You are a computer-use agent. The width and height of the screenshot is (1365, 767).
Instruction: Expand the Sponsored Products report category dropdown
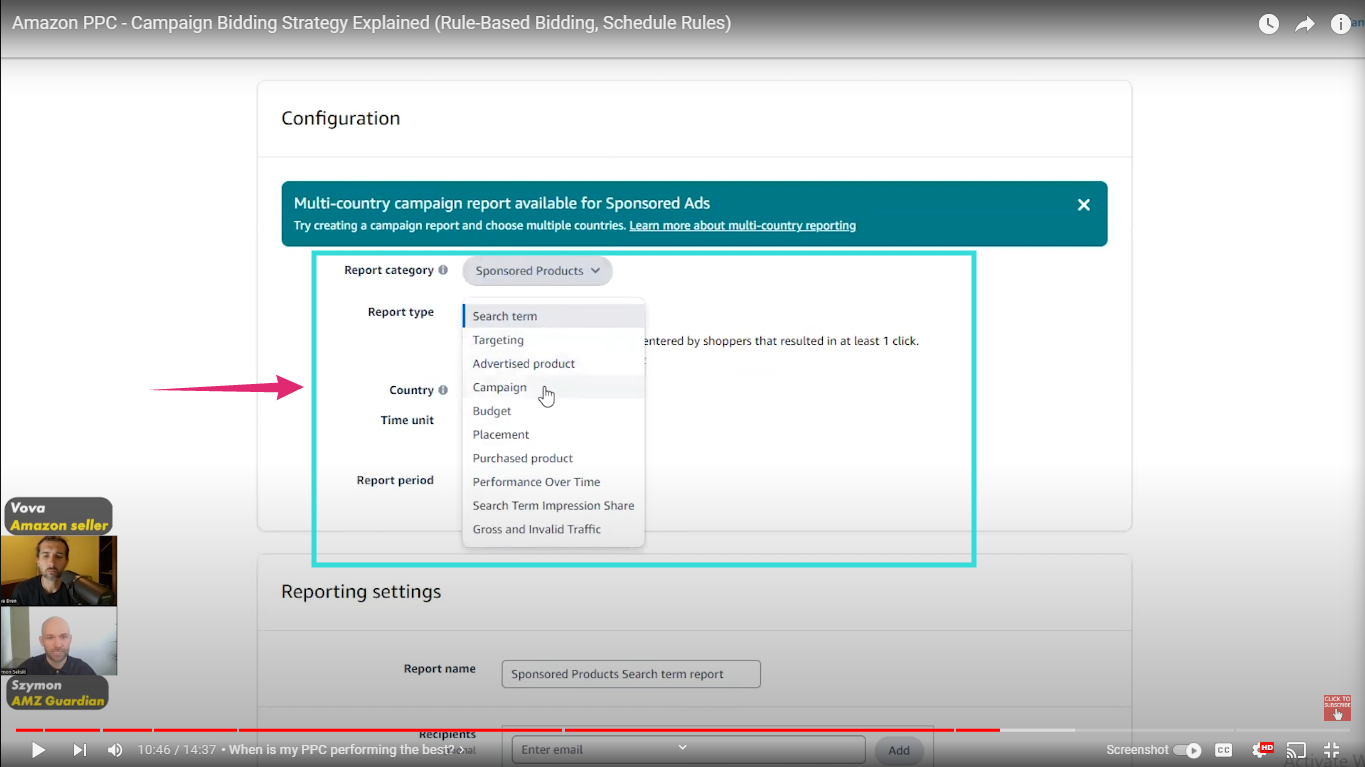click(537, 271)
